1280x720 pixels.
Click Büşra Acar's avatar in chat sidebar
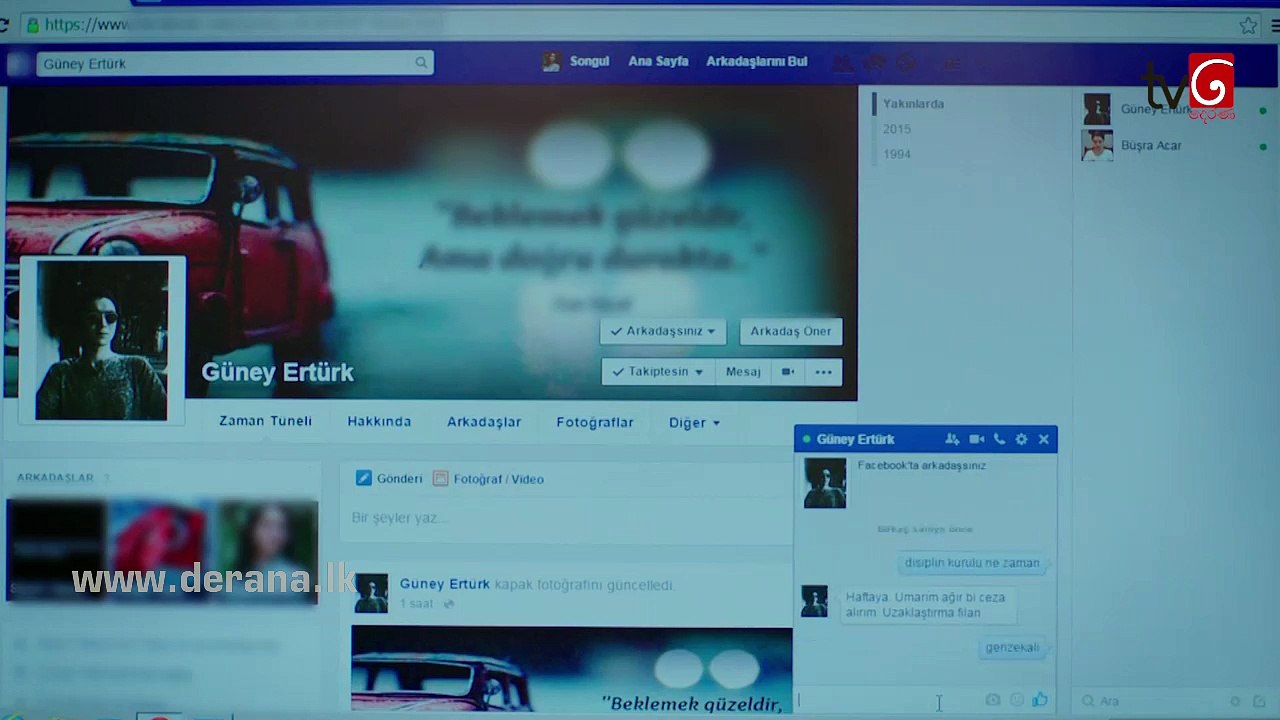[x=1097, y=146]
